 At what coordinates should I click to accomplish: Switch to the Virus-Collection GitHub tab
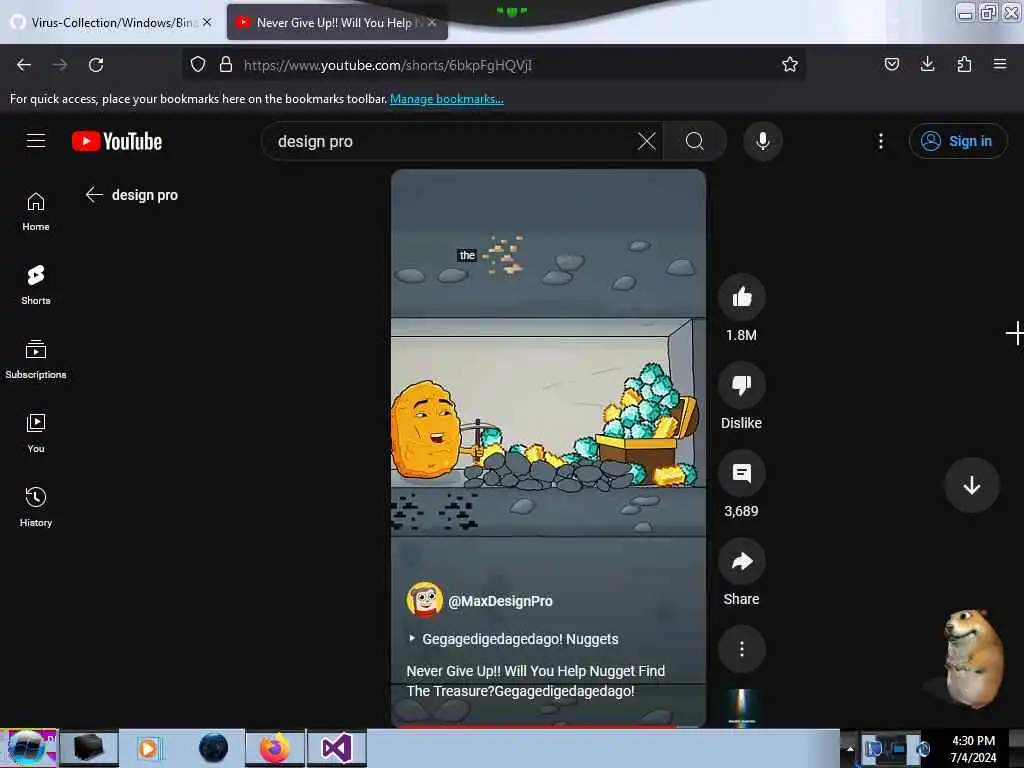click(111, 22)
